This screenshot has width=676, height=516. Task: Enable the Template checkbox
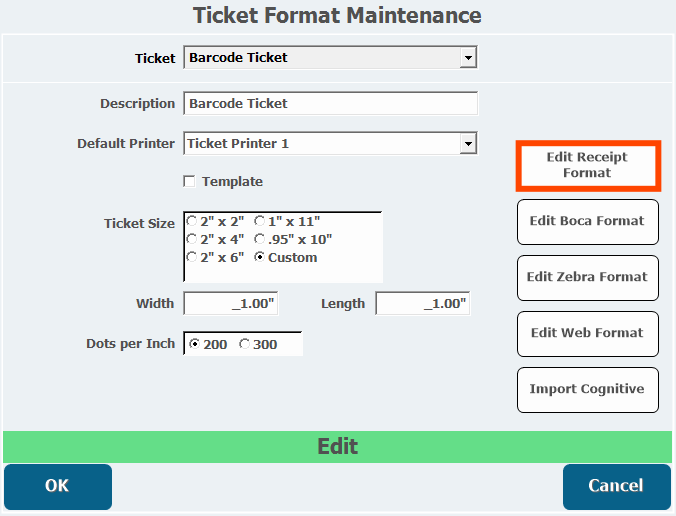tap(189, 181)
